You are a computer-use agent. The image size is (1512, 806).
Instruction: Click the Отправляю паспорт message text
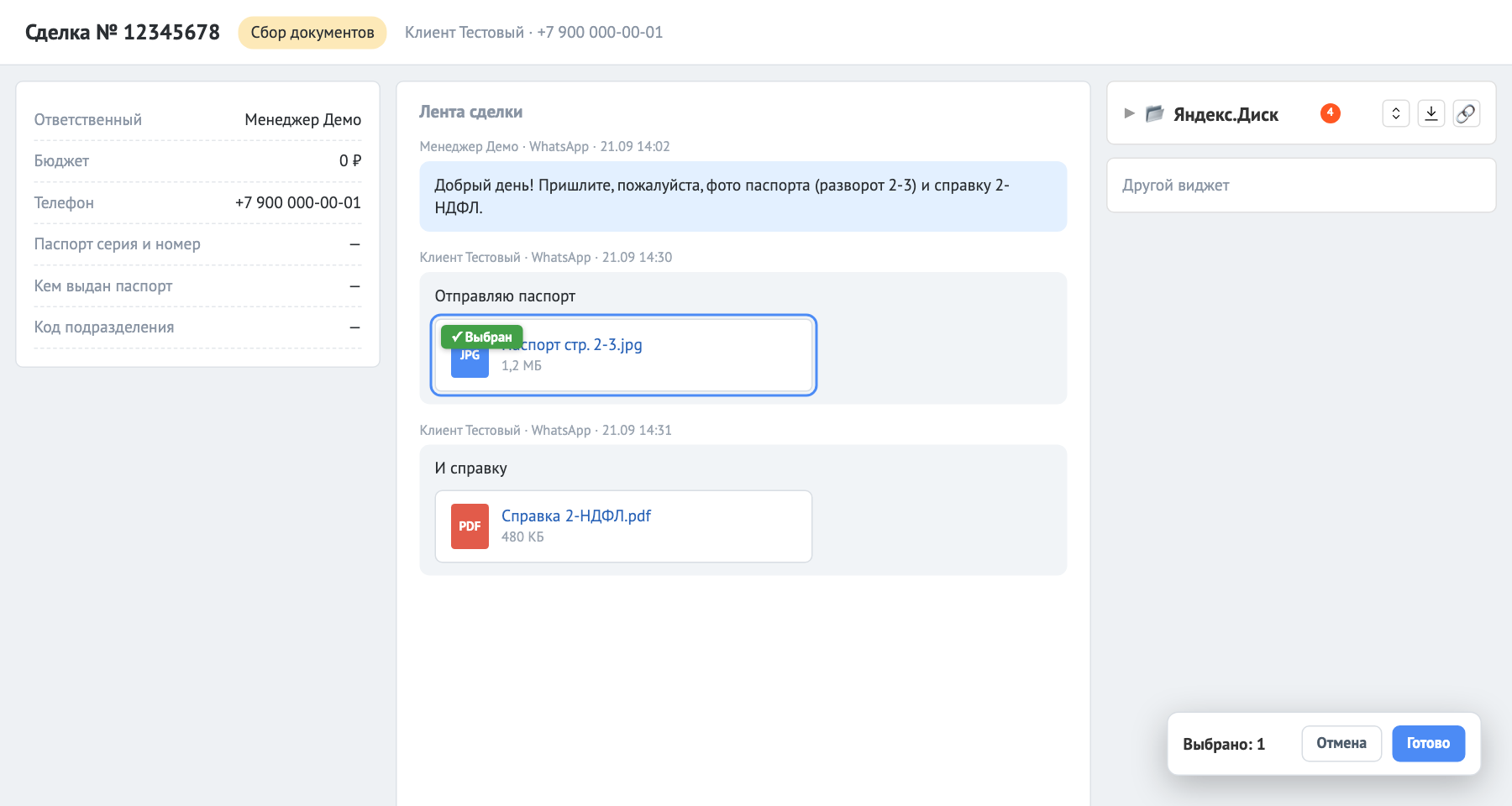point(505,296)
